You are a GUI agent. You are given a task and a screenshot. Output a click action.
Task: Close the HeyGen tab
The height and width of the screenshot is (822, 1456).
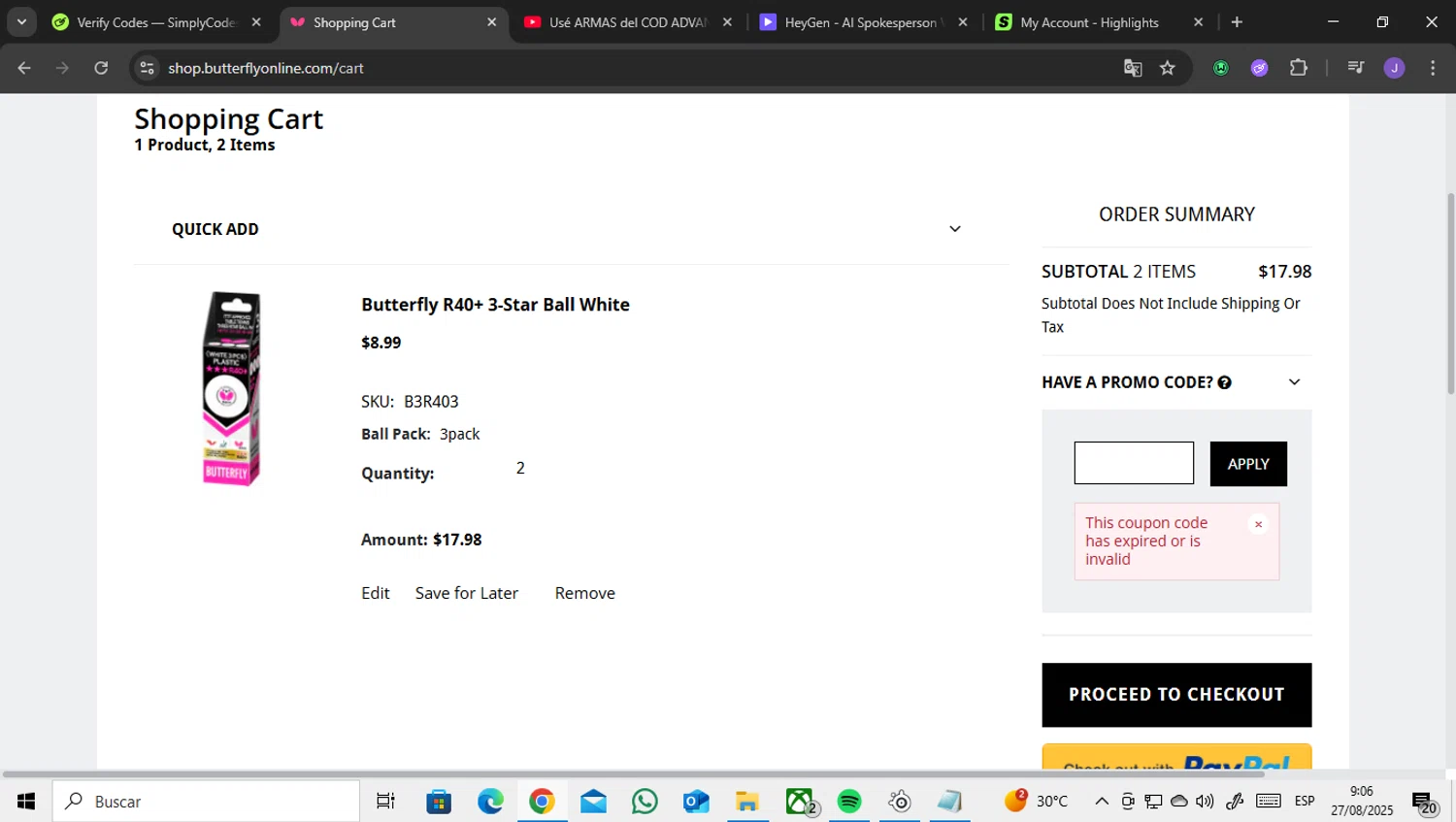tap(963, 22)
